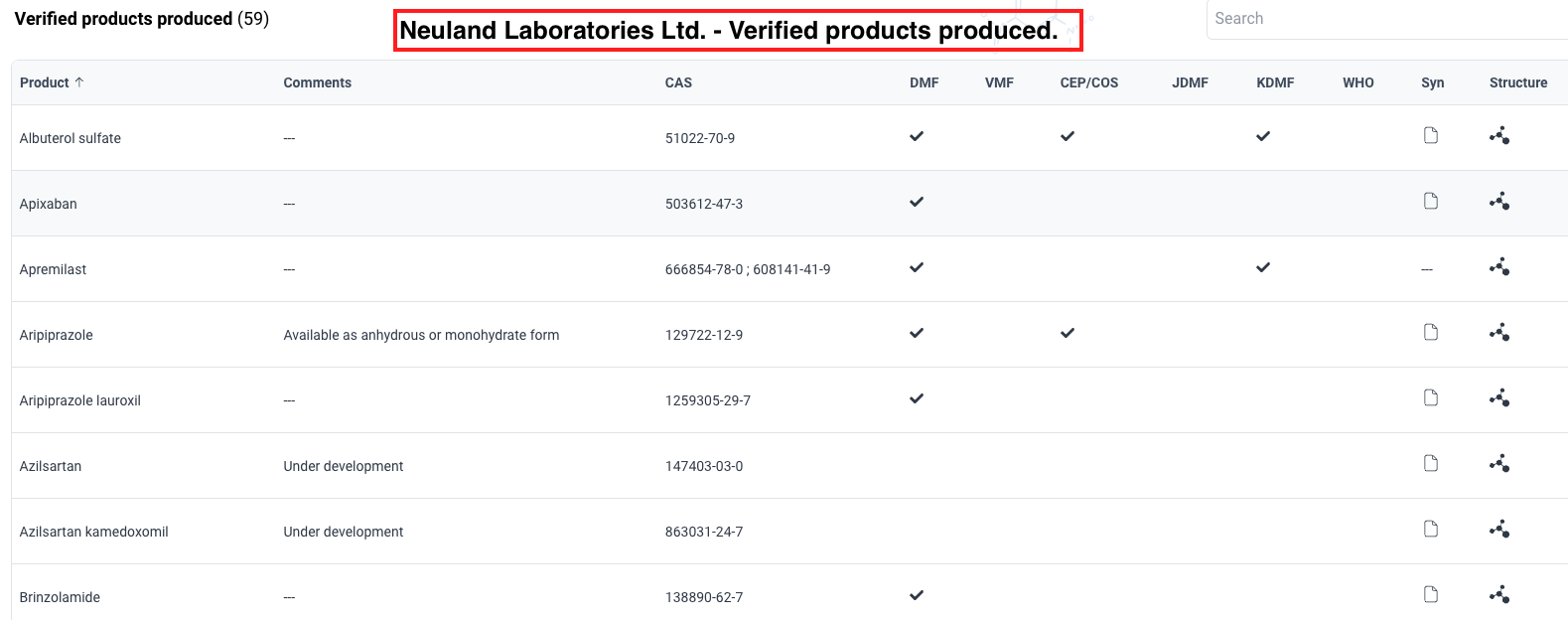The height and width of the screenshot is (620, 1568).
Task: Sort by the DMF column header
Action: [924, 82]
